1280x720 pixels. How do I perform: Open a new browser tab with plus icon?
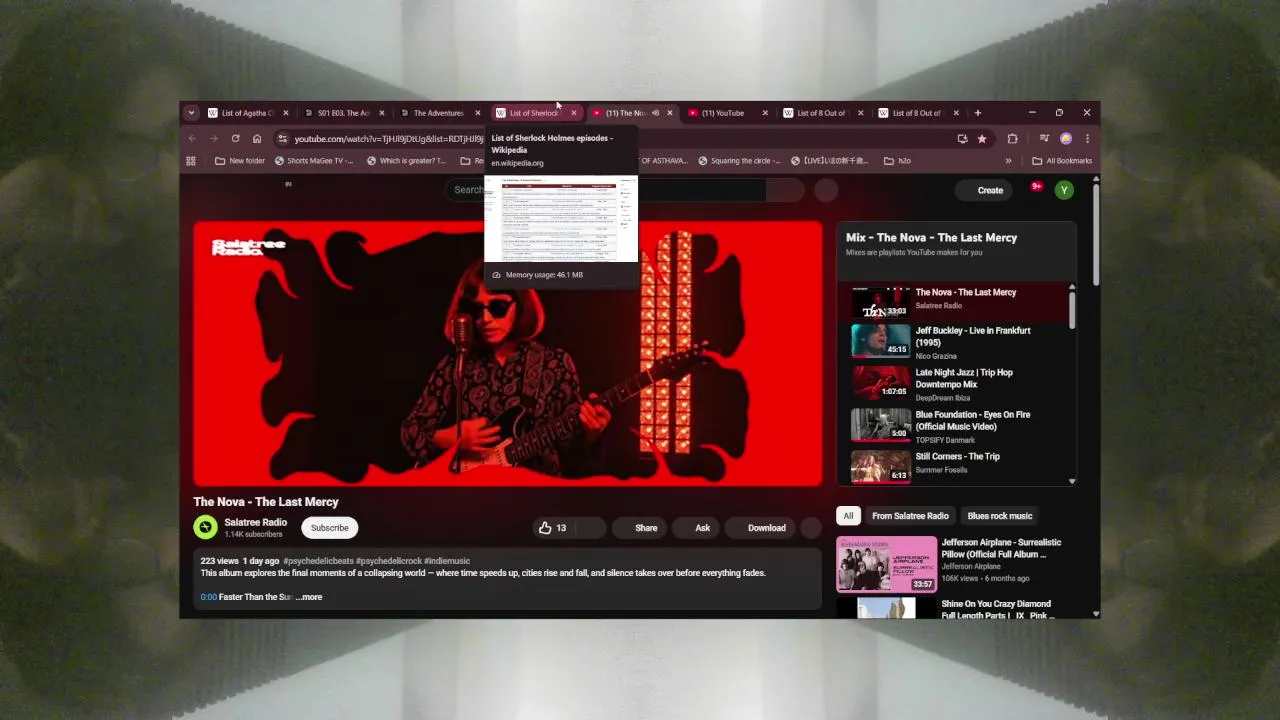978,113
